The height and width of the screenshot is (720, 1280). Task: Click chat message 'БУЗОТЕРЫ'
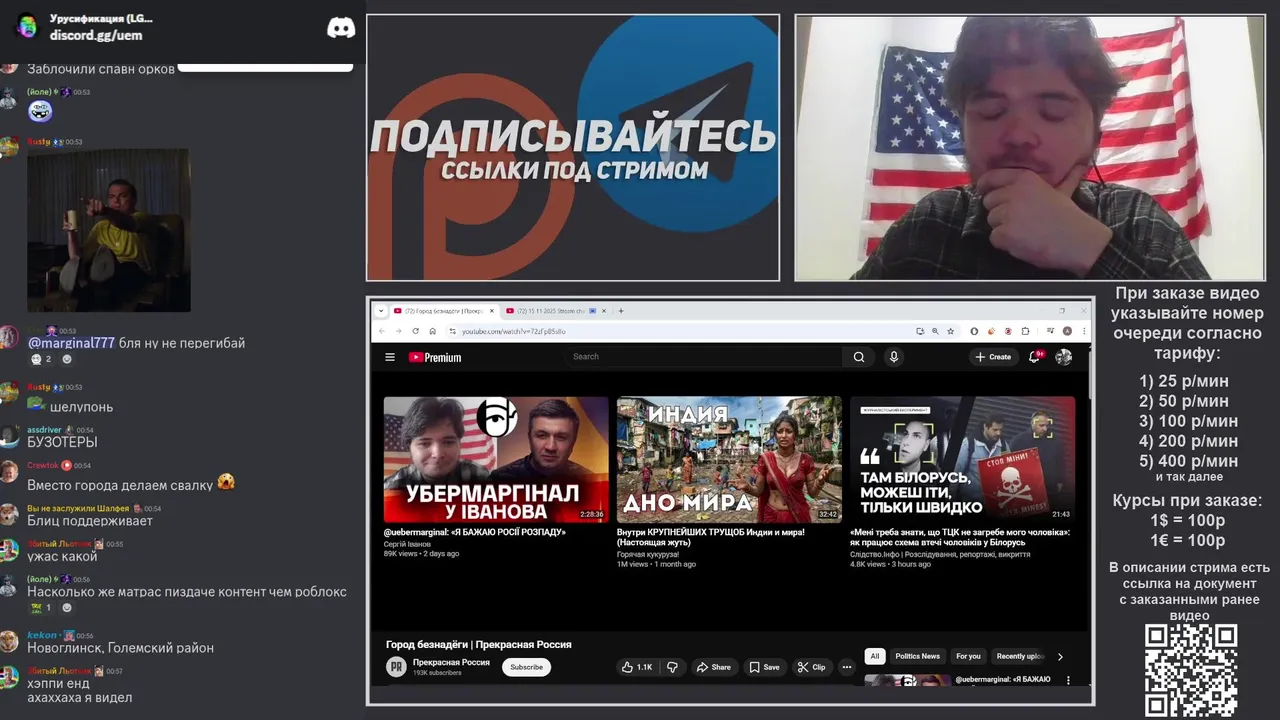[62, 442]
